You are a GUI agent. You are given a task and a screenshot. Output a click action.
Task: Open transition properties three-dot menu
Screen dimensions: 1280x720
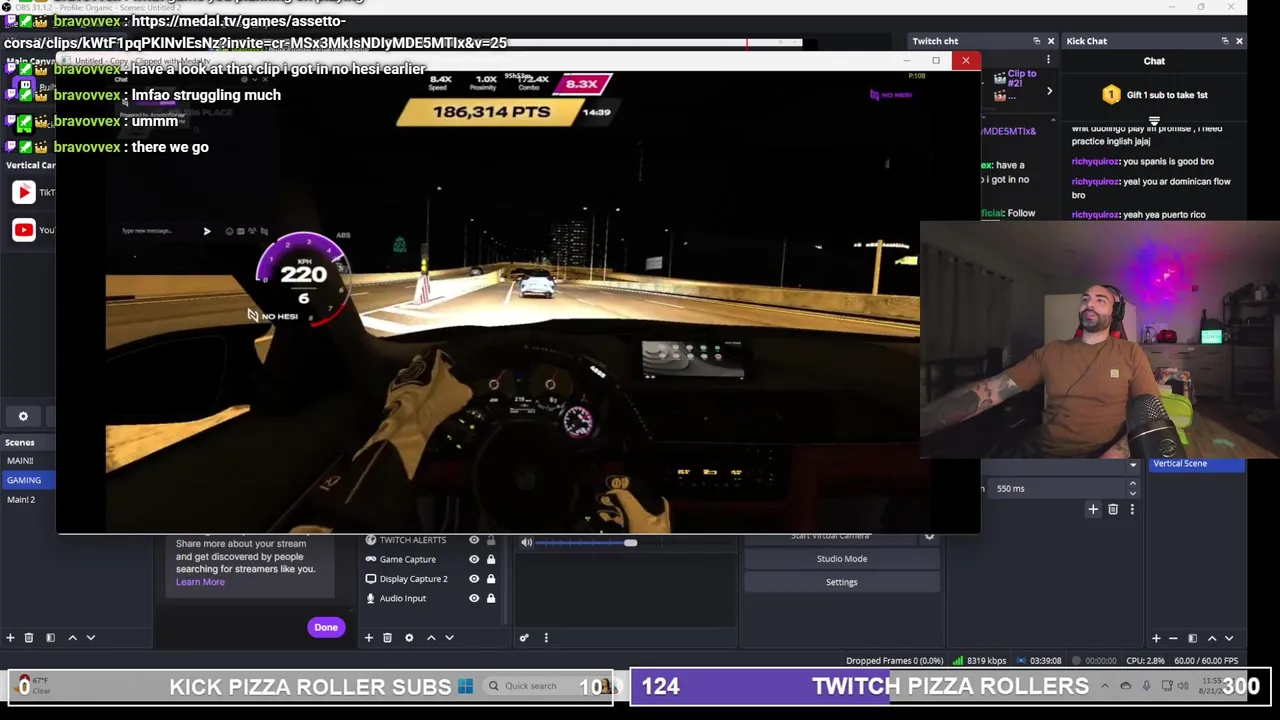tap(1132, 509)
